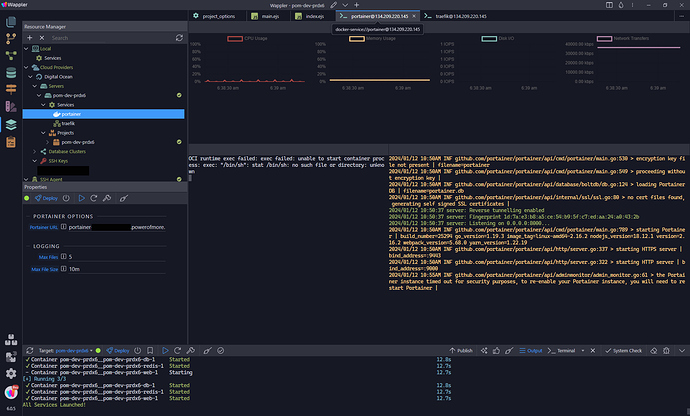This screenshot has height=416, width=690.
Task: Click the restart icon in Properties toolbar
Action: (x=94, y=198)
